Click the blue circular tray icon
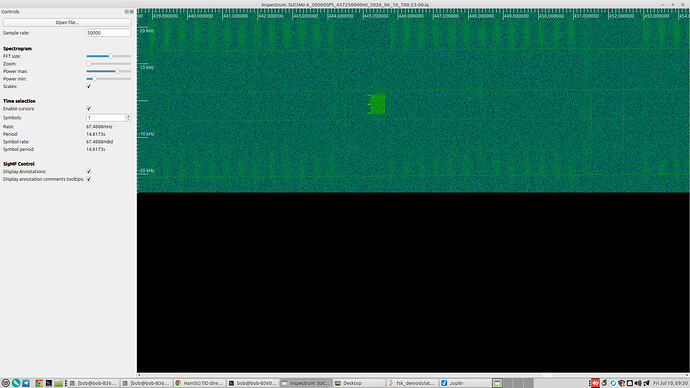 (613, 383)
